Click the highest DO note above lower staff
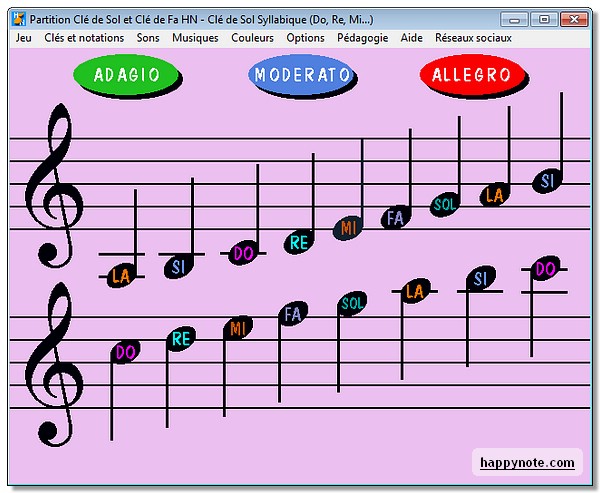The height and width of the screenshot is (493, 600). (545, 269)
